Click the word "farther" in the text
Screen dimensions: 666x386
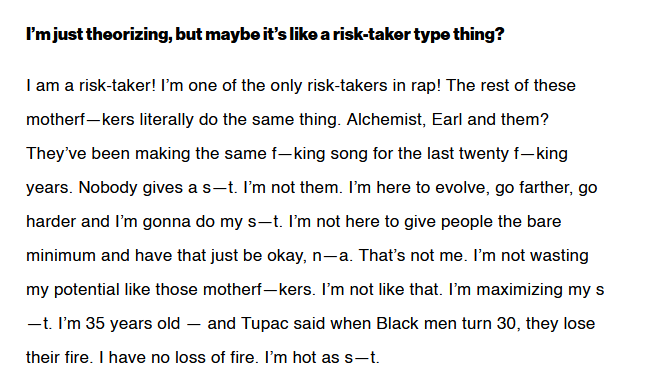pyautogui.click(x=546, y=188)
